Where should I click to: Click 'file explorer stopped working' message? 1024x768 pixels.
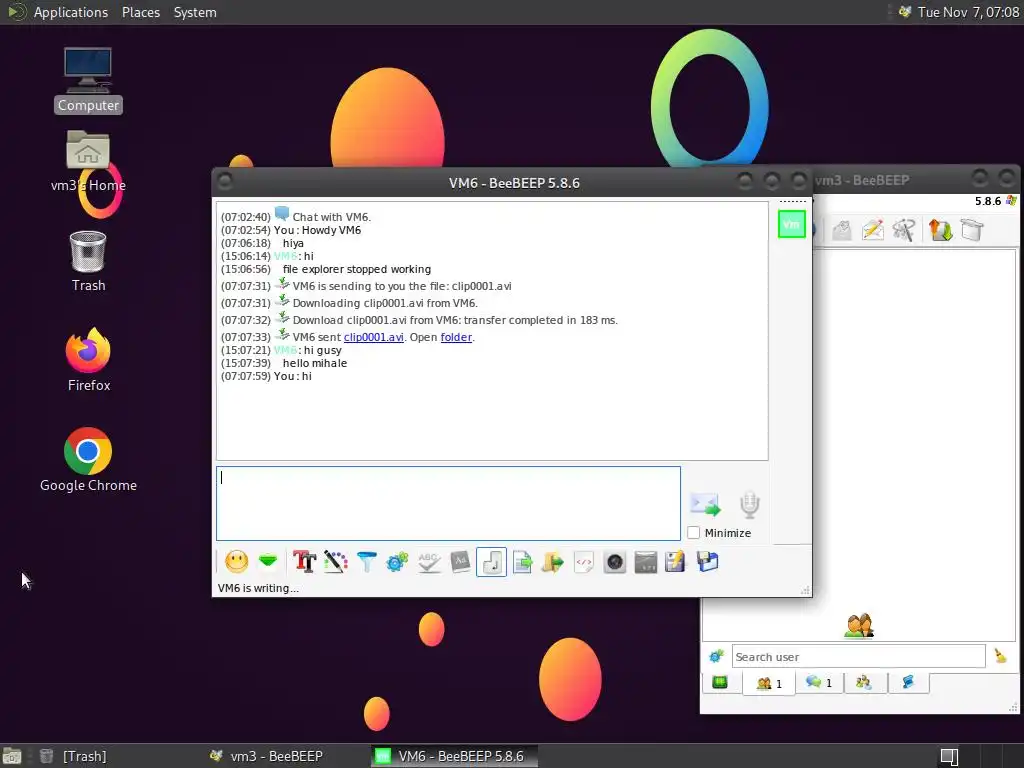(357, 269)
